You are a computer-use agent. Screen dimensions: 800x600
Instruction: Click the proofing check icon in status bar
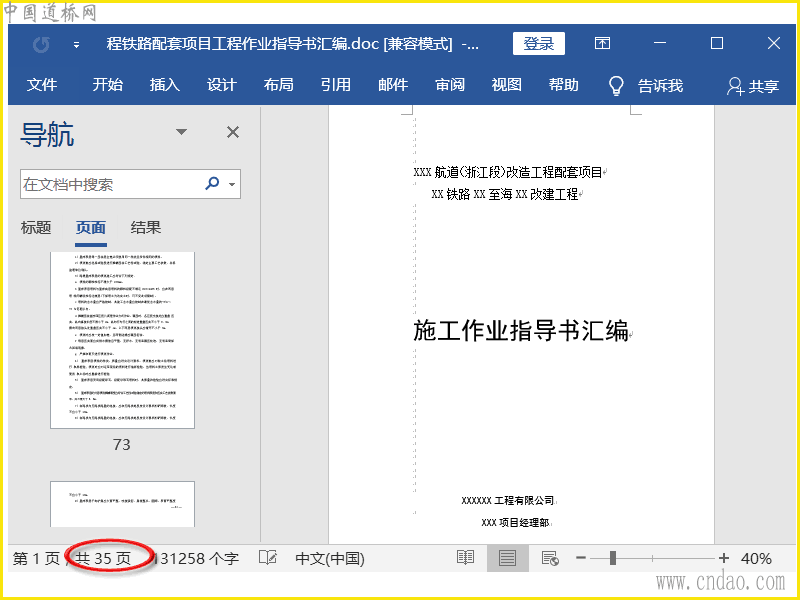(268, 558)
